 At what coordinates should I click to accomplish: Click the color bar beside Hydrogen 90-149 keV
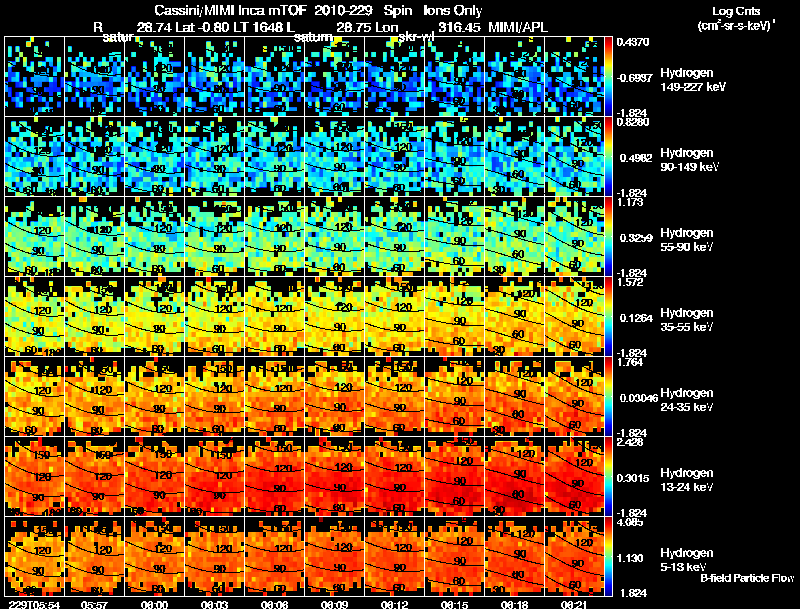[x=608, y=157]
